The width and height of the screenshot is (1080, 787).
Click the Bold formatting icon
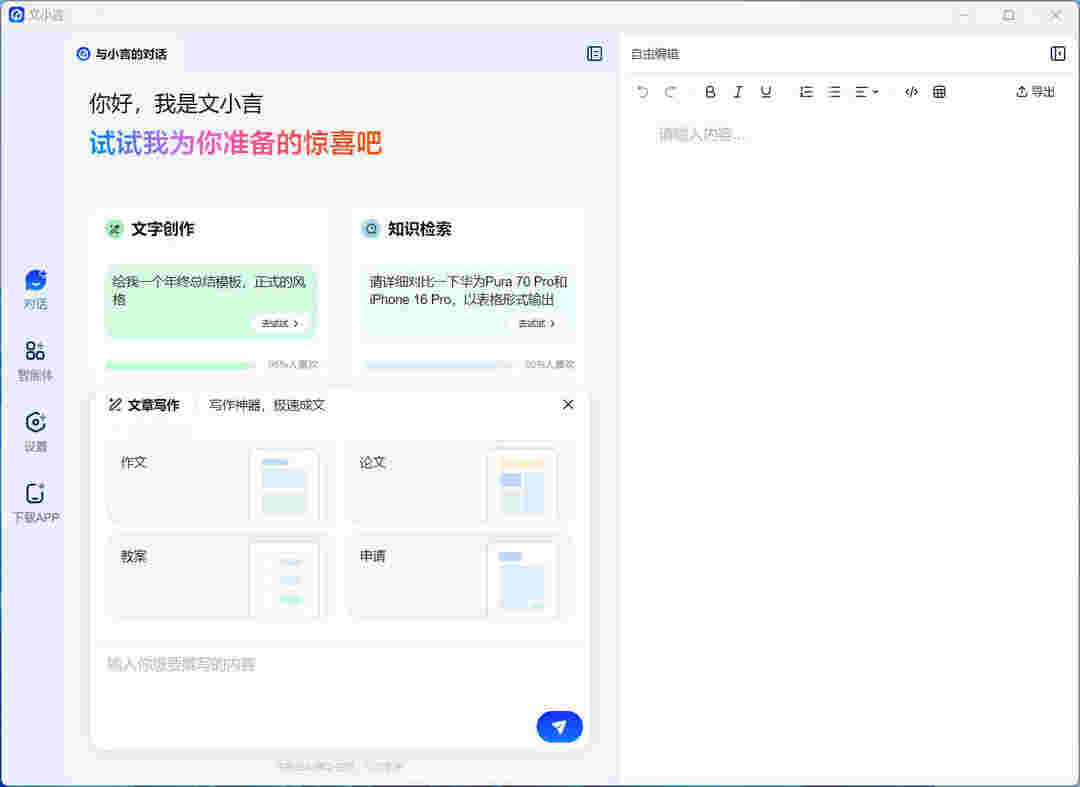coord(710,92)
